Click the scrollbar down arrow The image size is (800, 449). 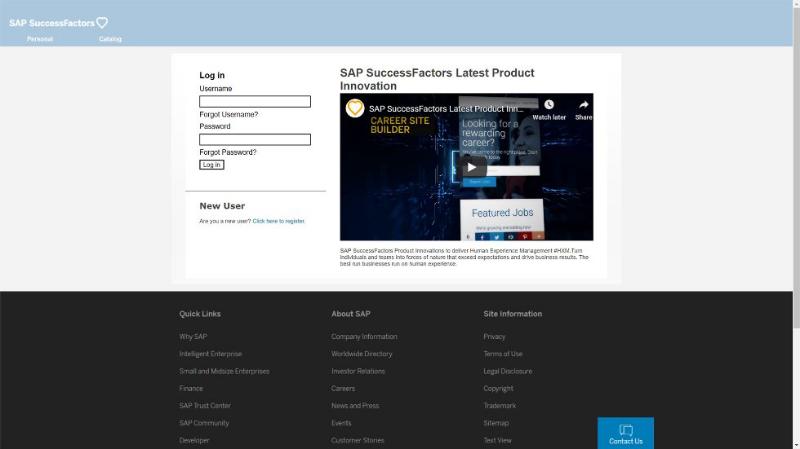click(796, 445)
